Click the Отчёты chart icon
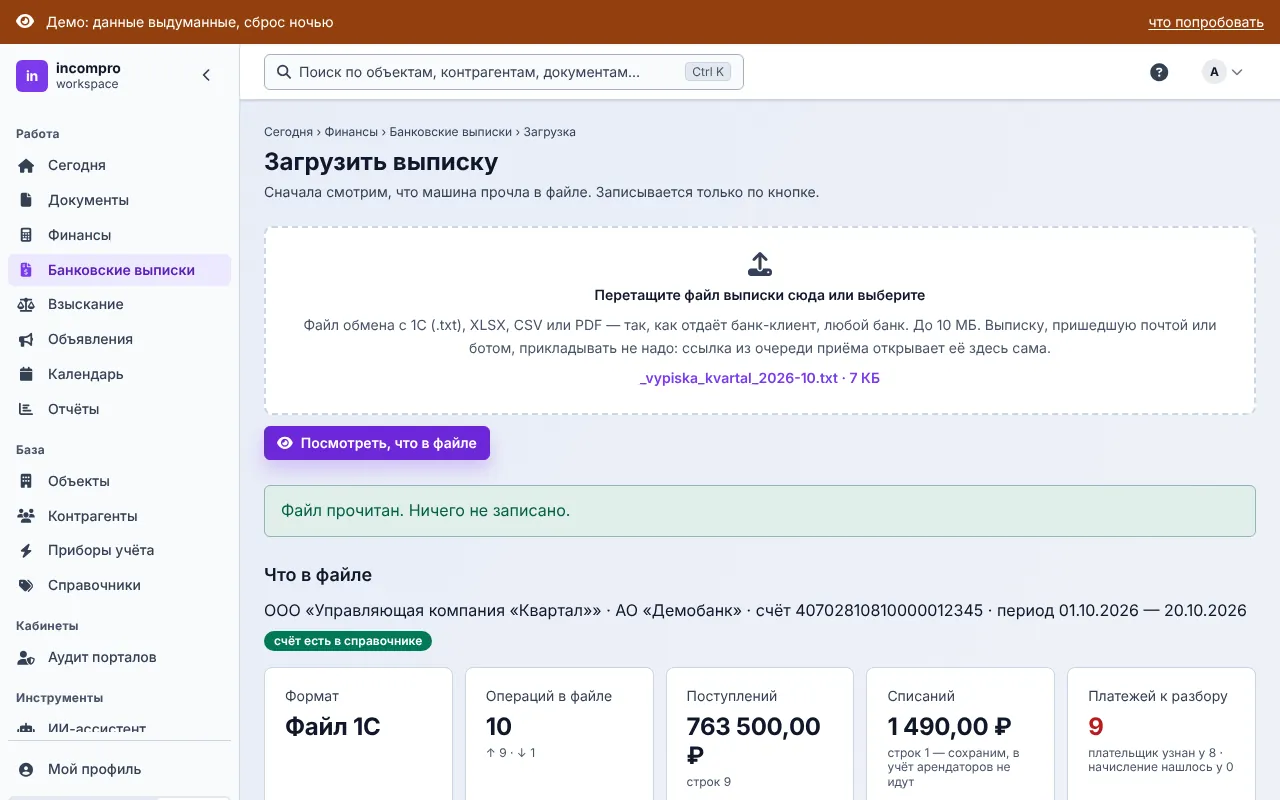This screenshot has width=1280, height=800. [27, 409]
